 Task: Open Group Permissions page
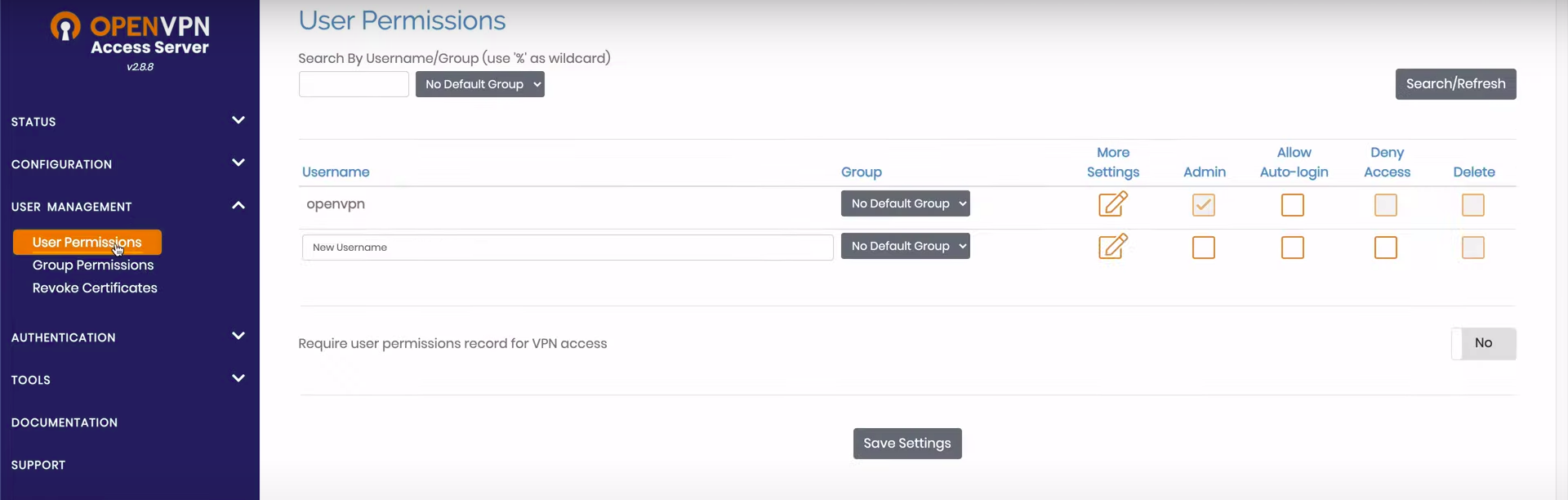tap(93, 266)
